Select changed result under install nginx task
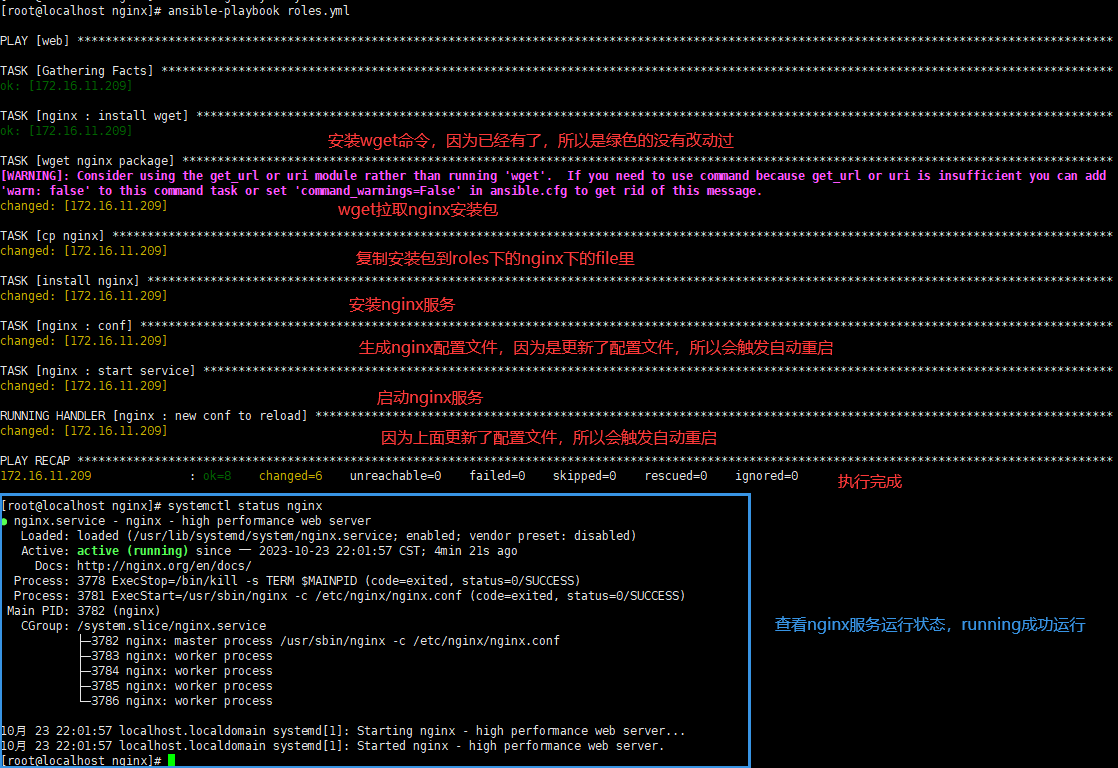 pos(83,295)
